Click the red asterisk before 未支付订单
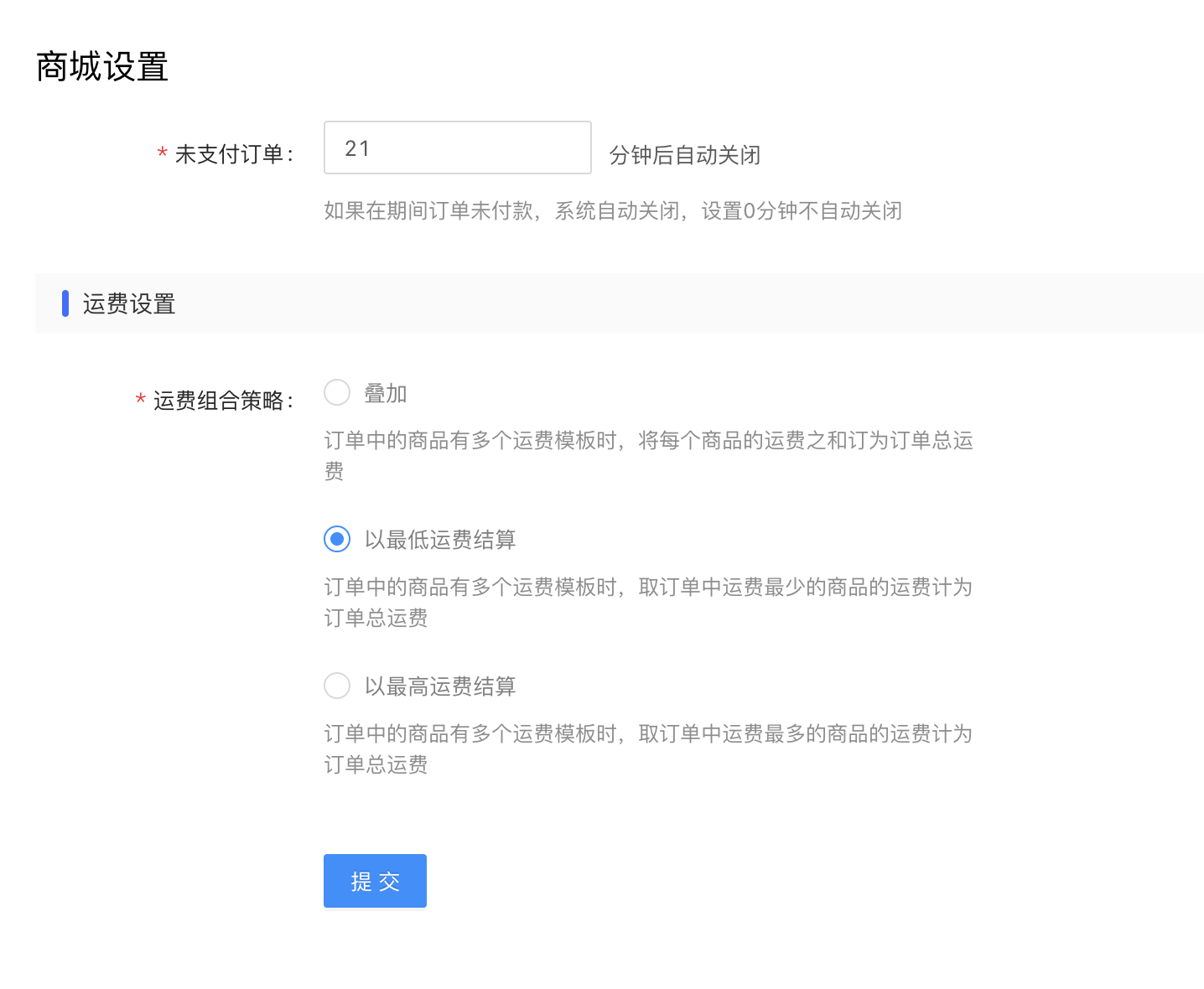The image size is (1204, 989). pos(163,153)
